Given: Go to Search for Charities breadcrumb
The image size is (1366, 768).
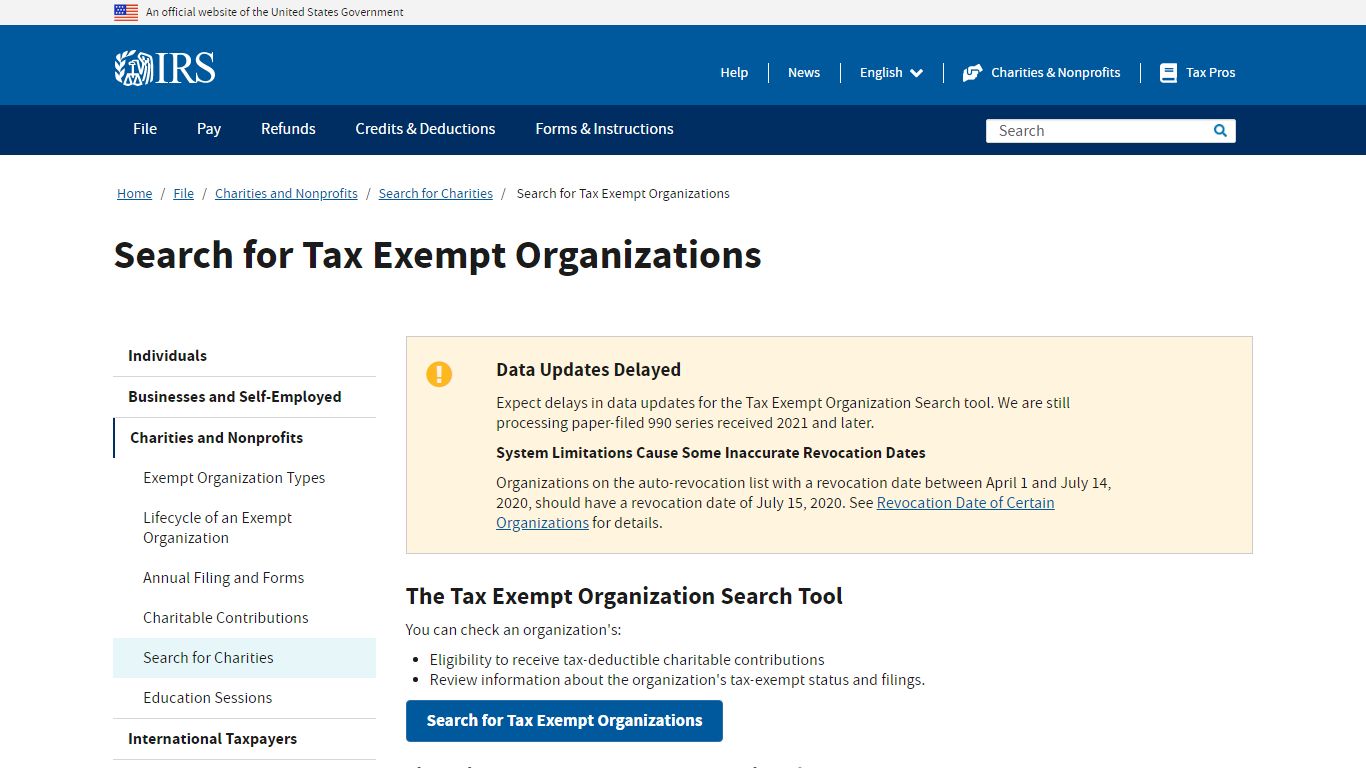Looking at the screenshot, I should 435,194.
